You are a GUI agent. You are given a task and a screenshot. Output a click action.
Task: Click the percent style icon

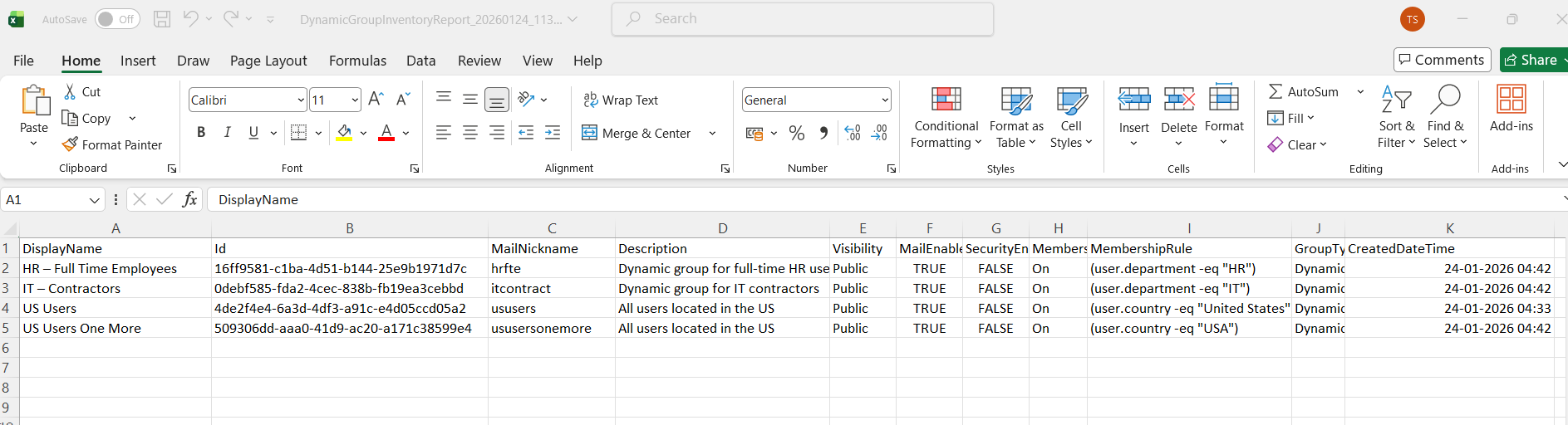tap(797, 133)
